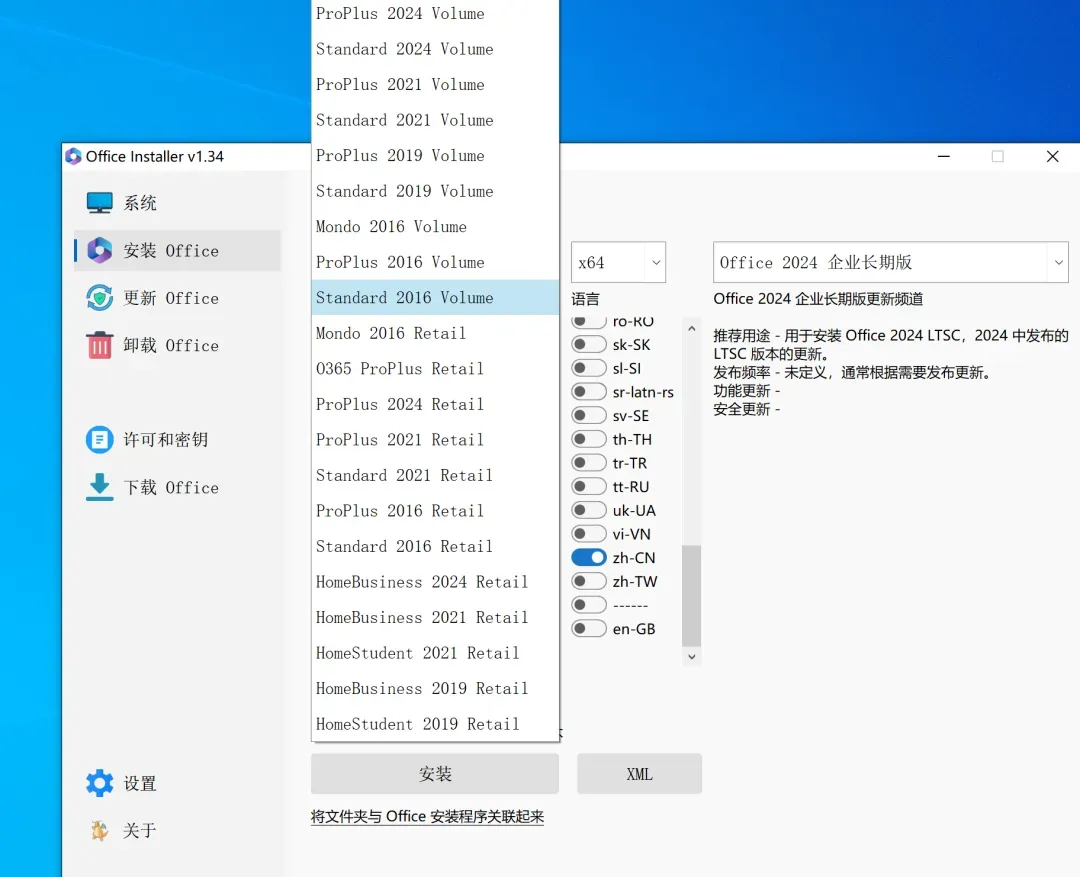Select ProPlus 2024 Retail
This screenshot has width=1080, height=877.
pyautogui.click(x=435, y=404)
